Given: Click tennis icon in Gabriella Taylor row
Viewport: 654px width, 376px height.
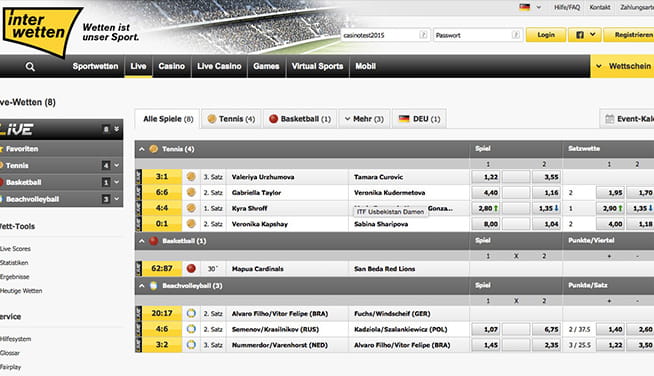Looking at the screenshot, I should click(191, 192).
